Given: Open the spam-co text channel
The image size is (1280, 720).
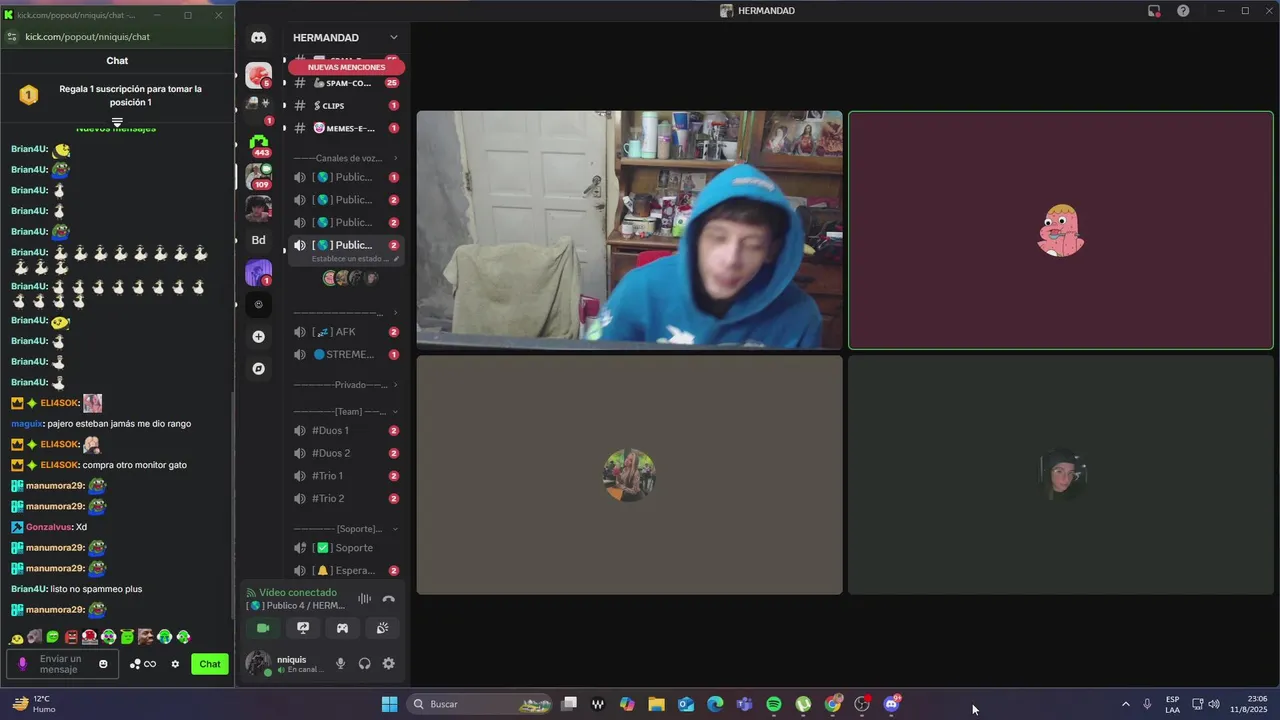Looking at the screenshot, I should (345, 83).
